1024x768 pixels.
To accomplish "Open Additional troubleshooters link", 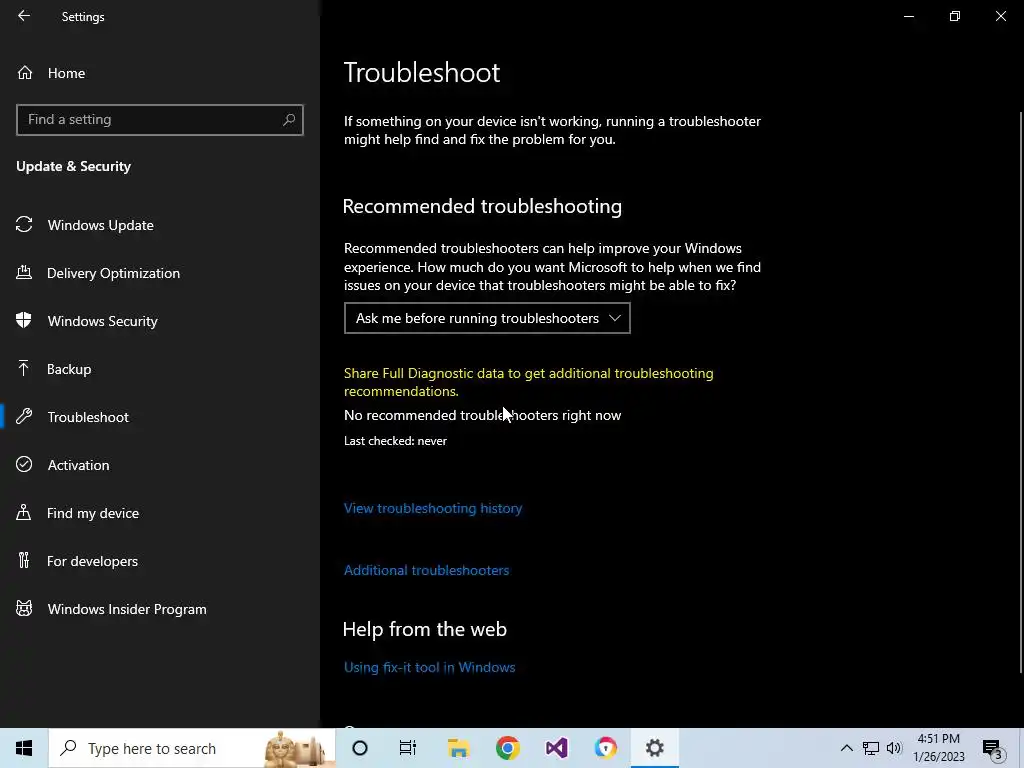I will (x=426, y=570).
